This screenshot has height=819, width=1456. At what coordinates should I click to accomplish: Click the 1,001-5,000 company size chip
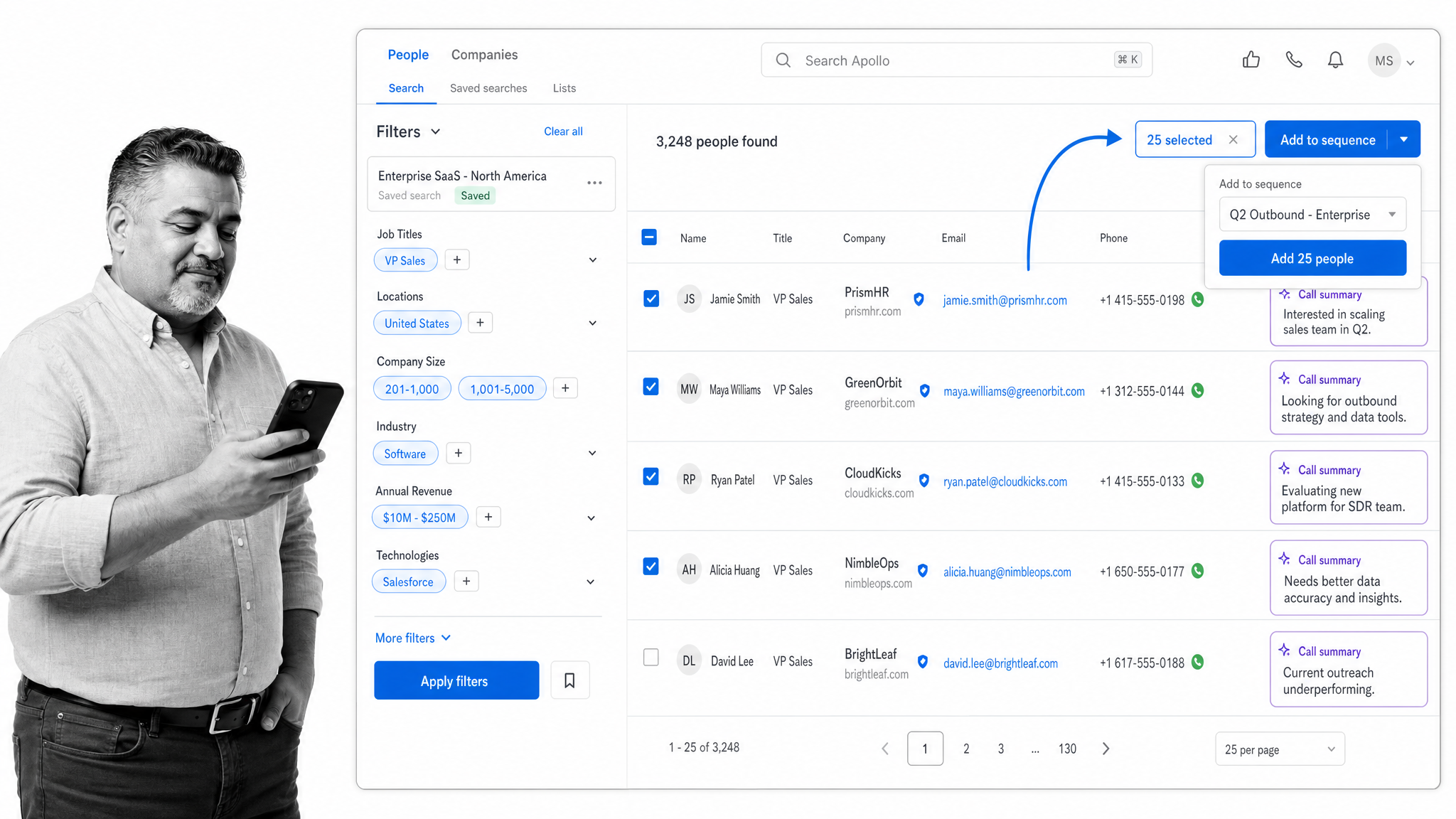click(x=502, y=389)
